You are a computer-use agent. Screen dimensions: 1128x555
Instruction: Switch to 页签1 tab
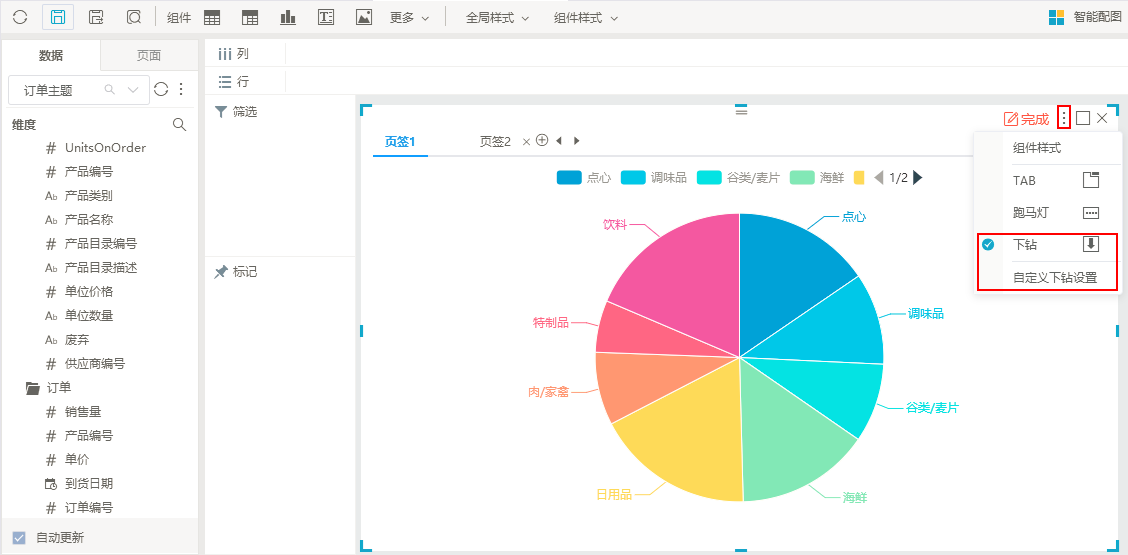click(400, 141)
